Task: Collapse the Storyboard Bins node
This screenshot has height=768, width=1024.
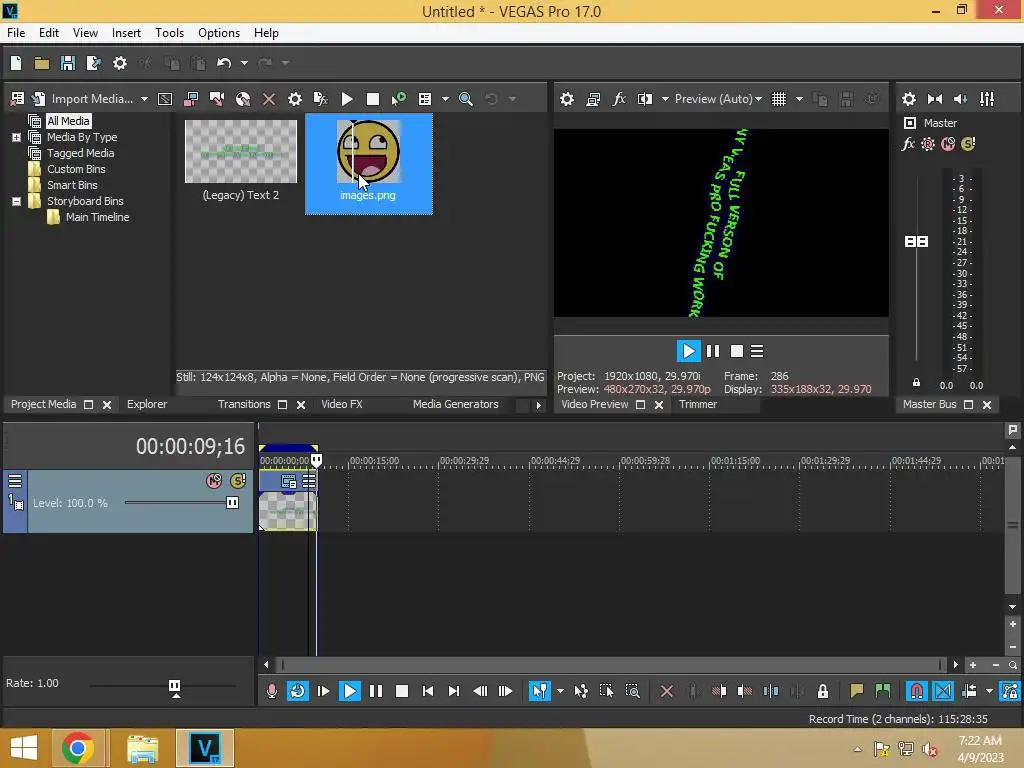Action: click(x=16, y=201)
